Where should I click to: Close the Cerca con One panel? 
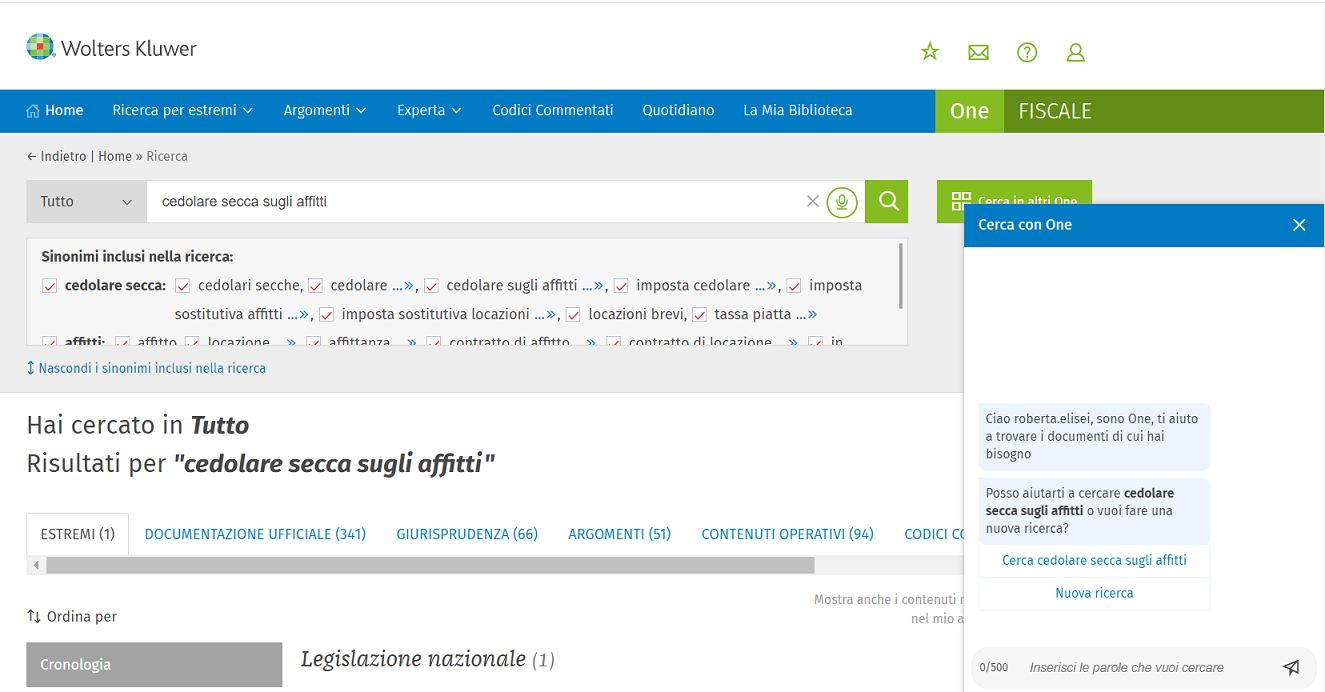(1299, 225)
